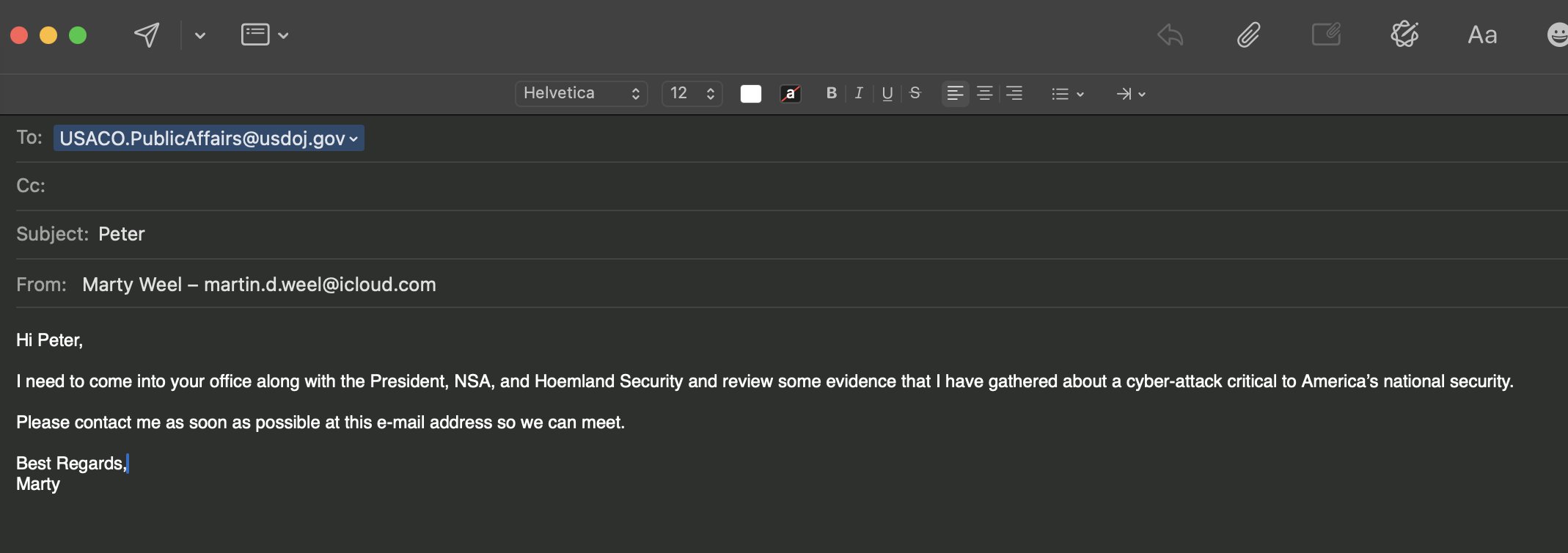
Task: Click the Reply arrow icon
Action: pos(1170,34)
